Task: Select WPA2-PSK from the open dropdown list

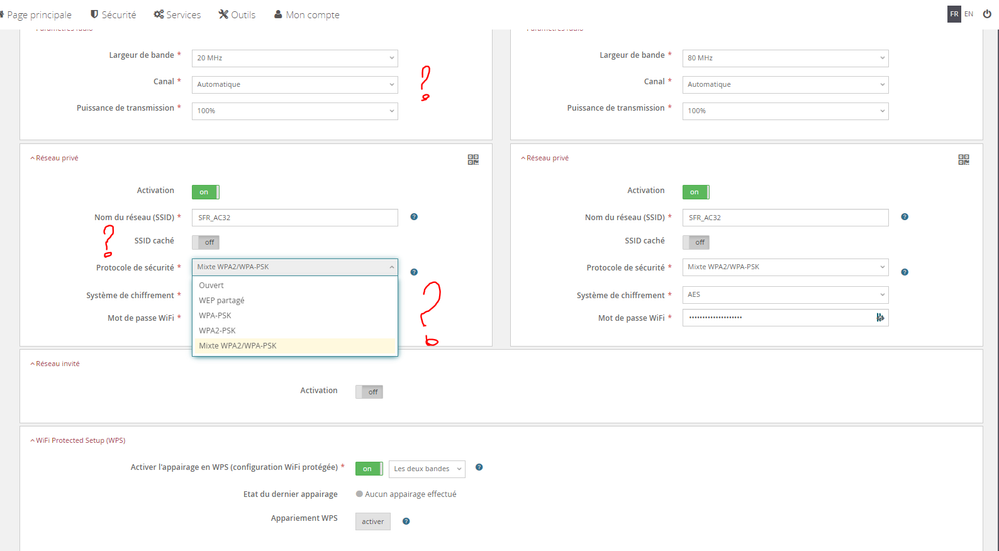Action: pyautogui.click(x=218, y=330)
